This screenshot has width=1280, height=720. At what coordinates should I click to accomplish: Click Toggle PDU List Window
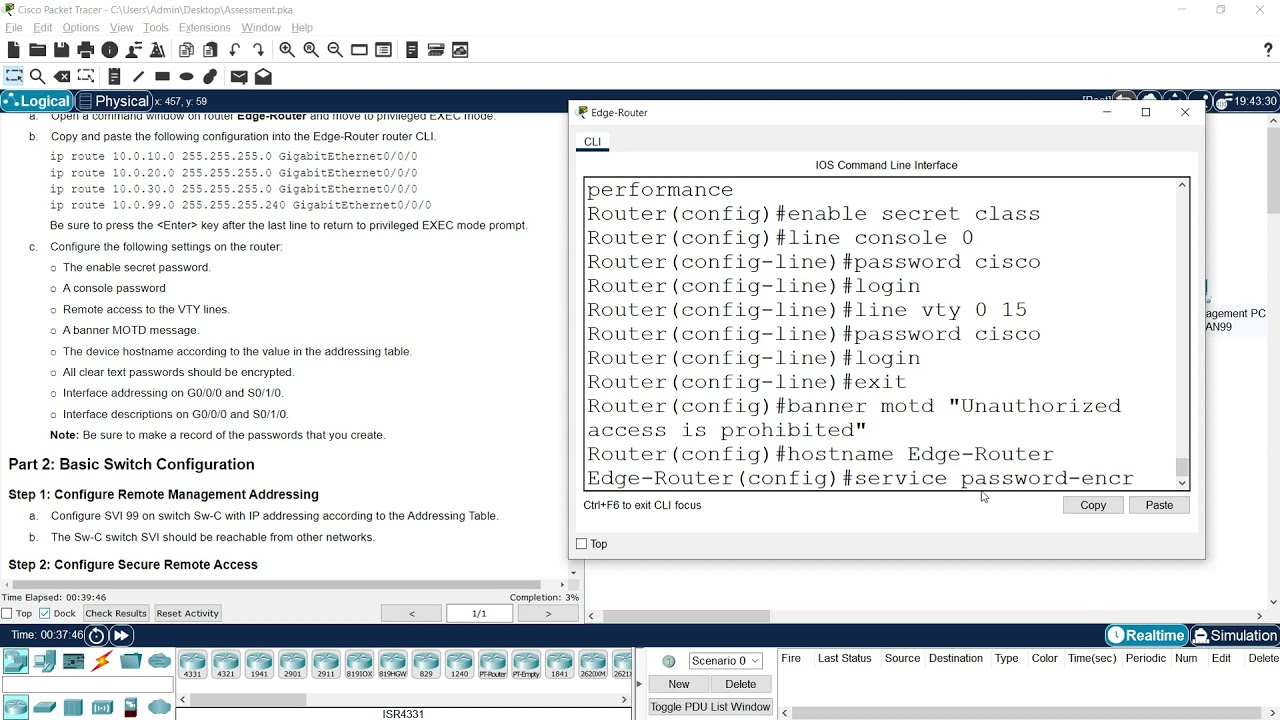tap(710, 707)
